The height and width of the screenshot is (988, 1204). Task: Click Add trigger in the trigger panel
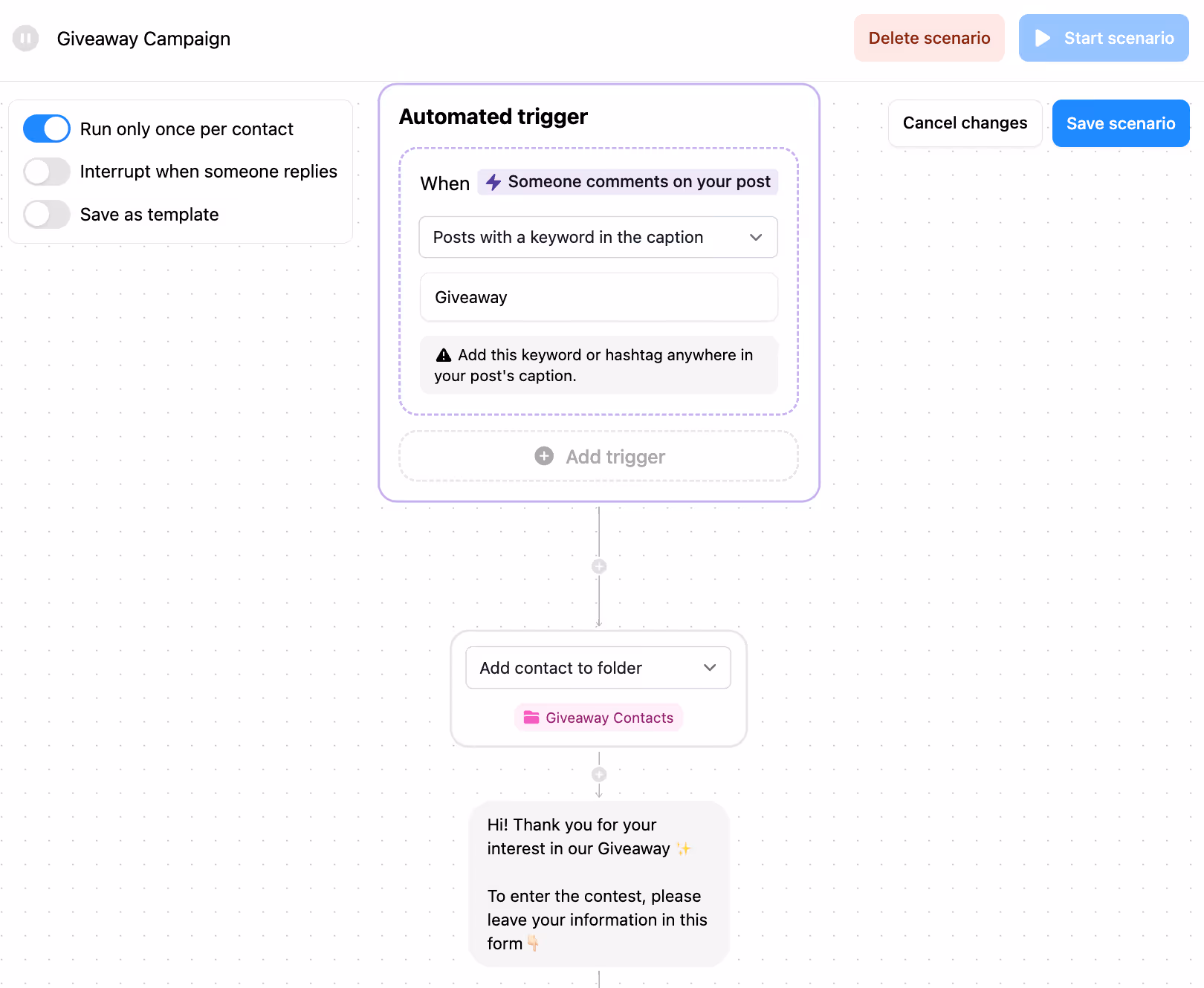pos(598,456)
